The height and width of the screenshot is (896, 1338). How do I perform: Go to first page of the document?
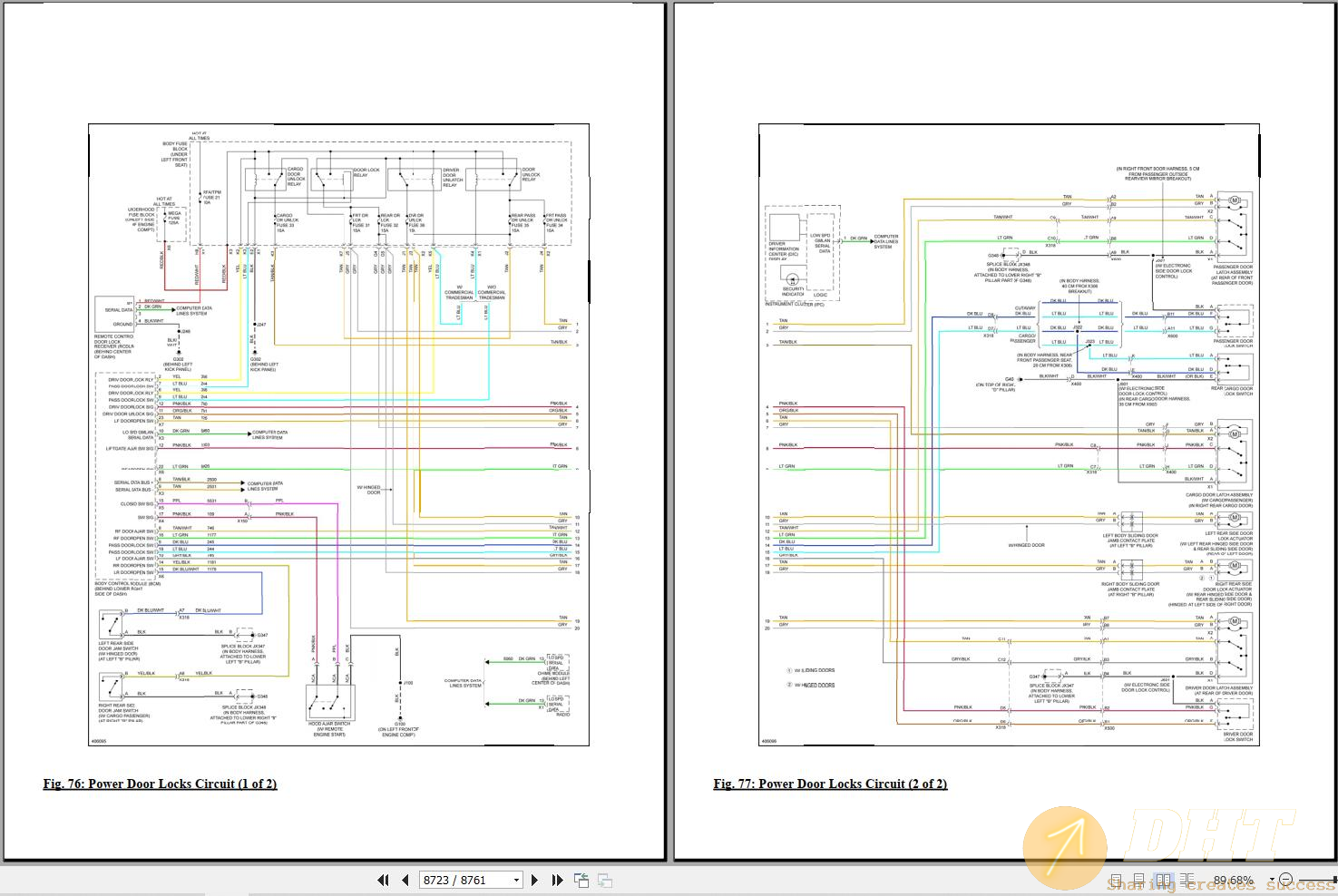tap(383, 880)
